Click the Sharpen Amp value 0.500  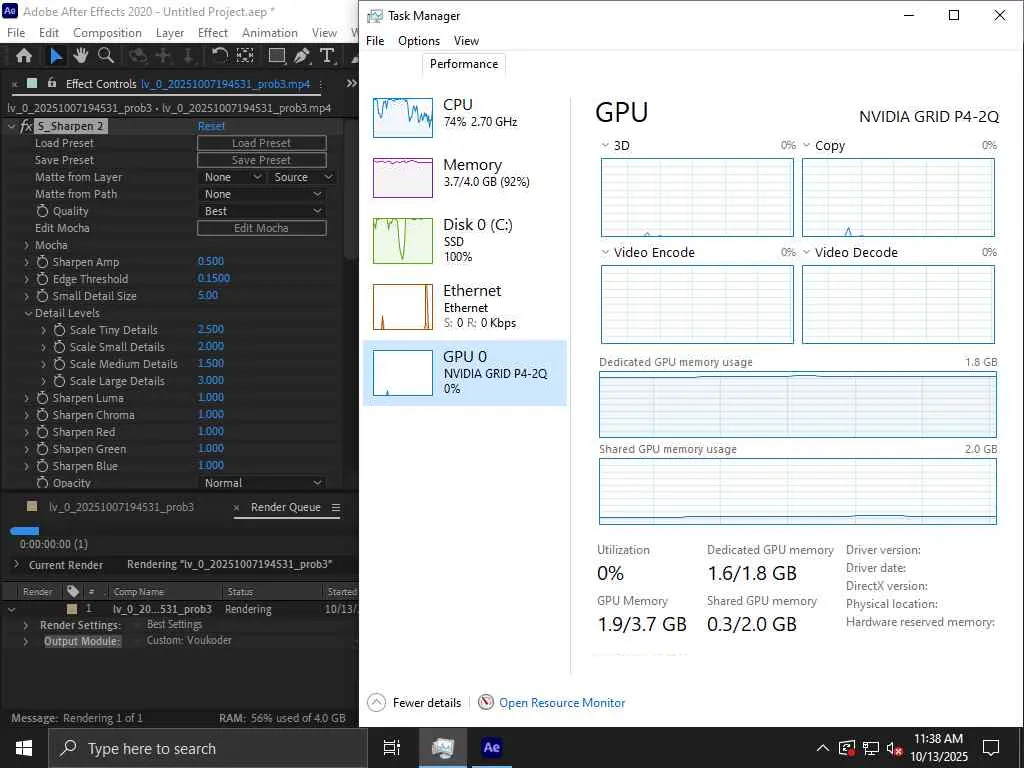pyautogui.click(x=211, y=261)
